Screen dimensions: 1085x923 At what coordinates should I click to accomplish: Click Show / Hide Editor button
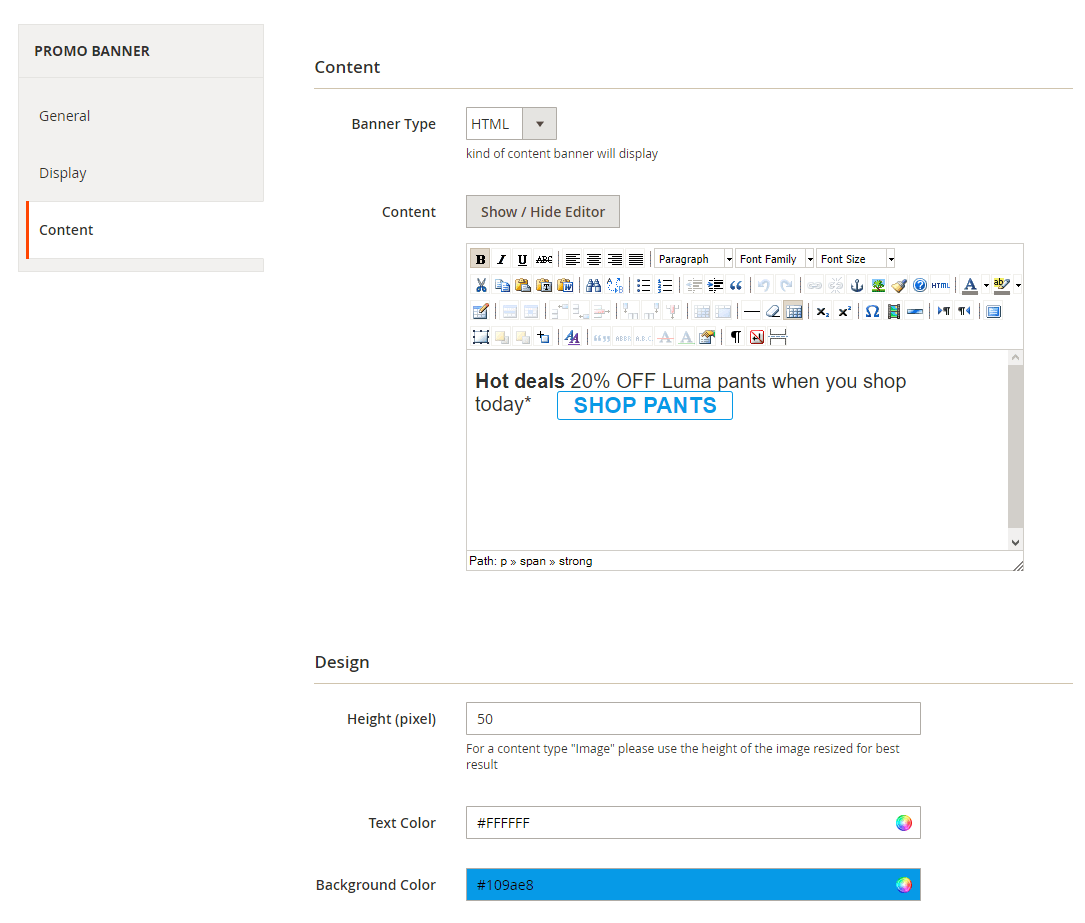pyautogui.click(x=543, y=212)
